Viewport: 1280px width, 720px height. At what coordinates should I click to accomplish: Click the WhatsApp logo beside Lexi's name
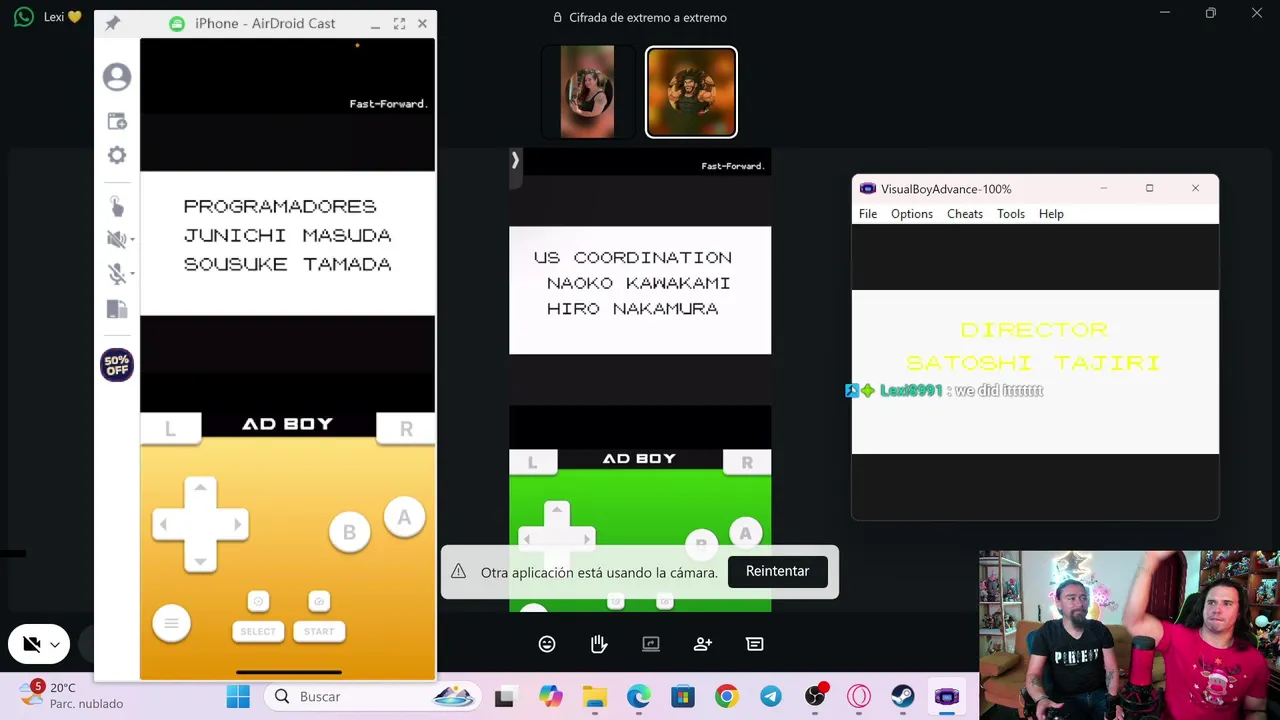[24, 17]
